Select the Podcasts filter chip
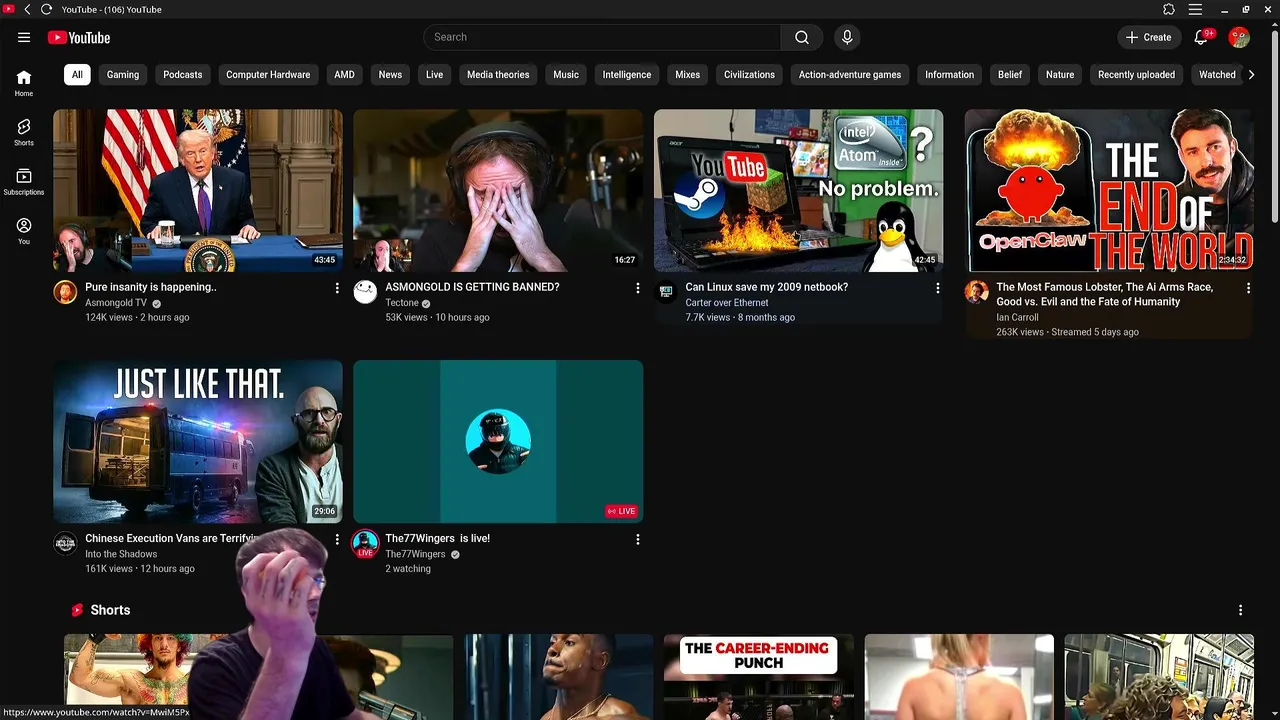This screenshot has width=1280, height=720. [183, 75]
